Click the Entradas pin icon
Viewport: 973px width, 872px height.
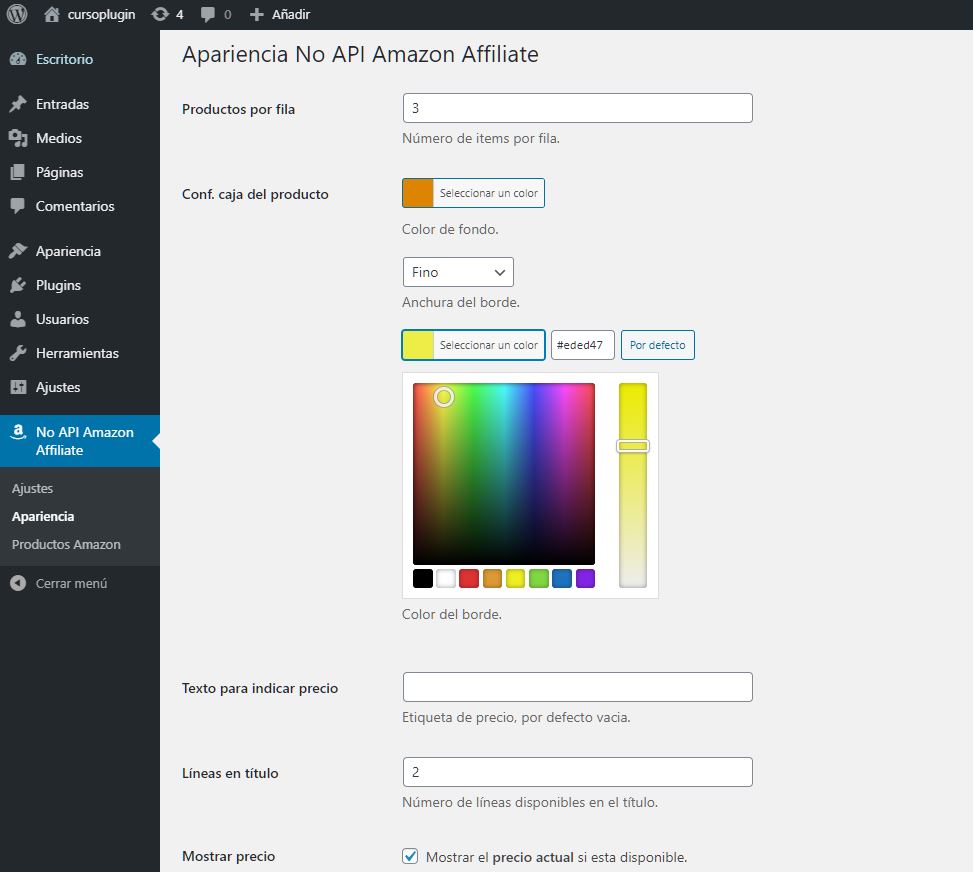point(18,104)
